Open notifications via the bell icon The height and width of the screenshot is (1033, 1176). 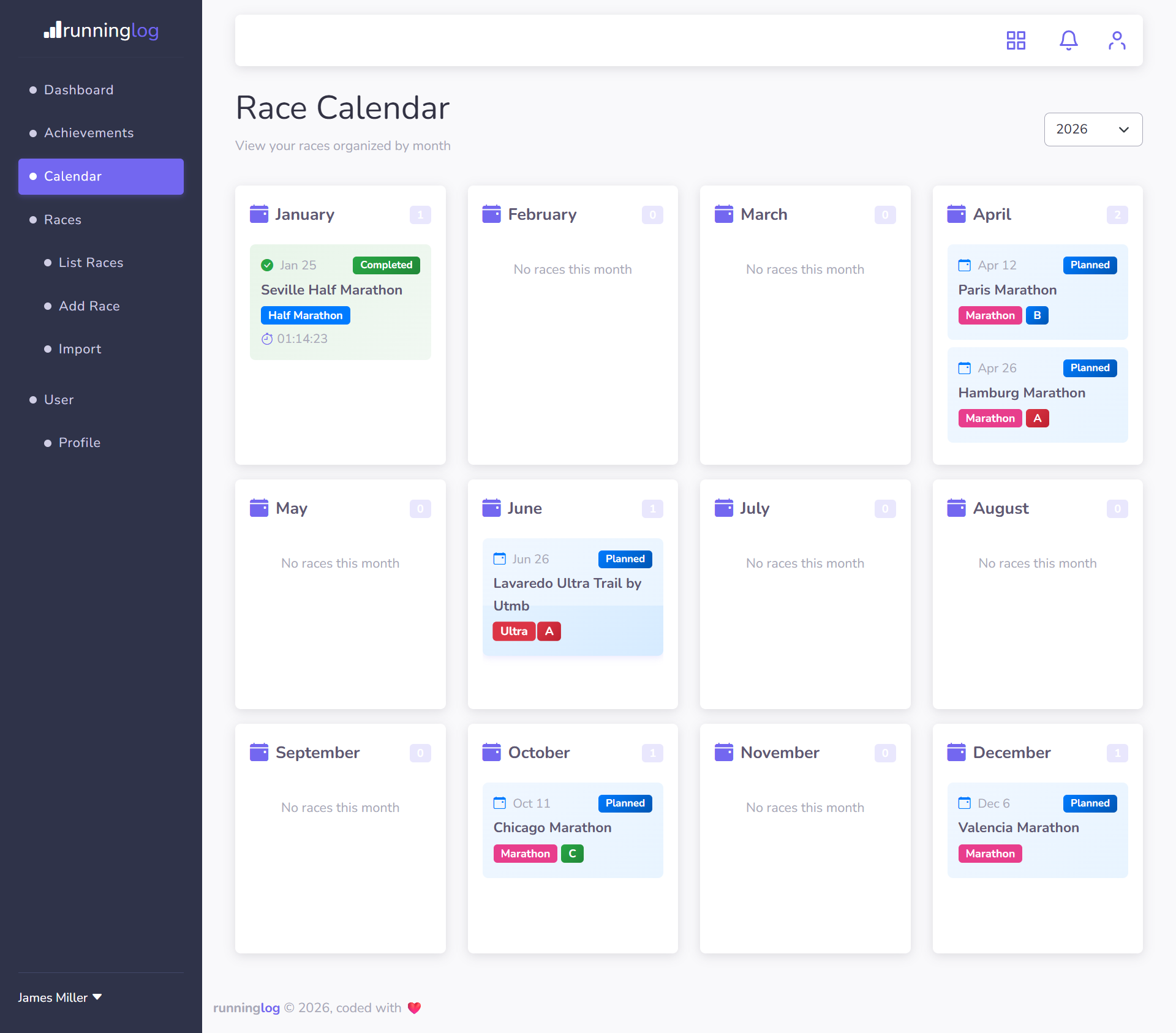pos(1068,40)
